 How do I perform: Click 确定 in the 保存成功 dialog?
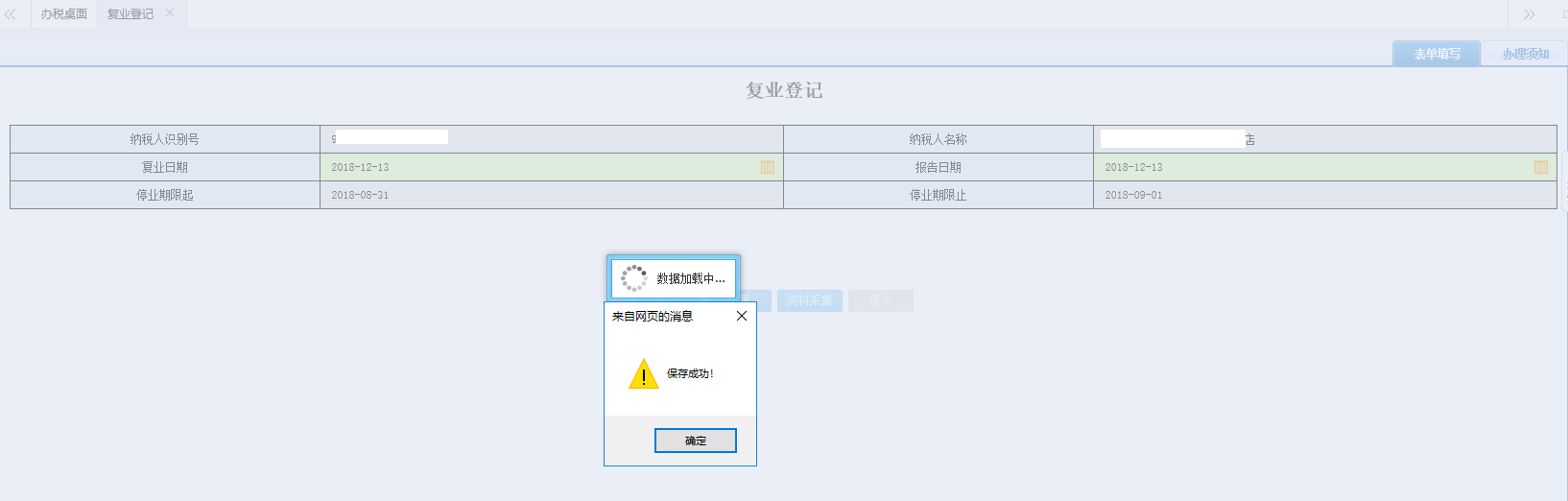pyautogui.click(x=695, y=441)
